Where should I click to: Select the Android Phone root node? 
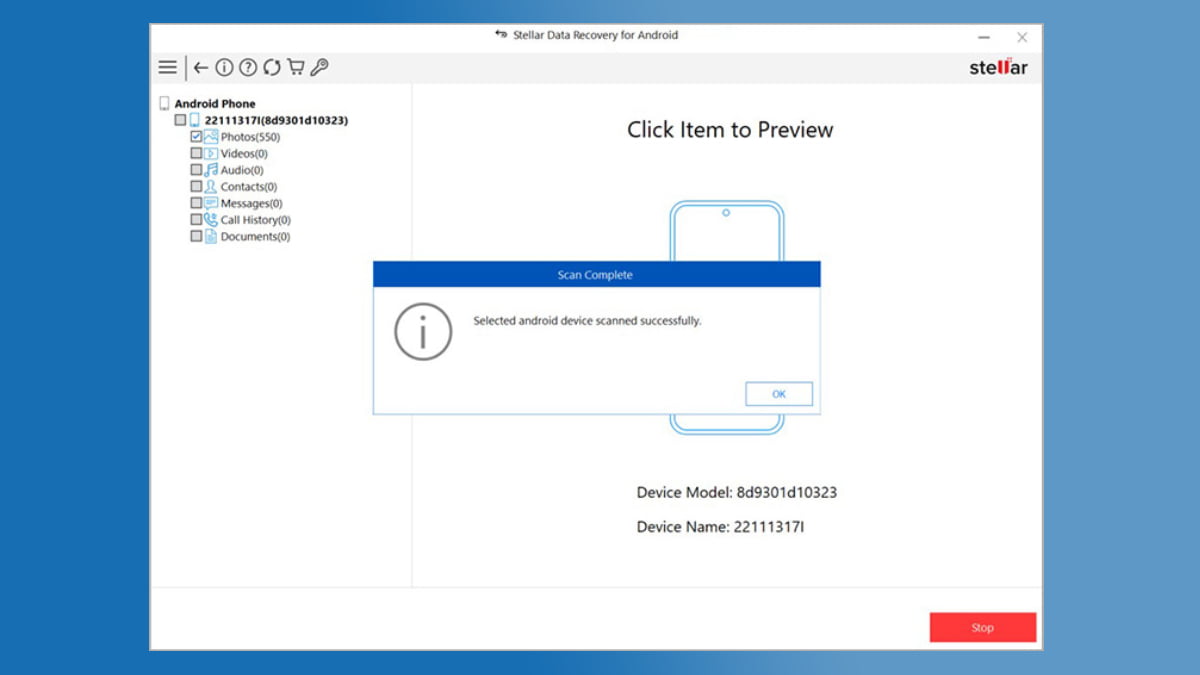(214, 104)
